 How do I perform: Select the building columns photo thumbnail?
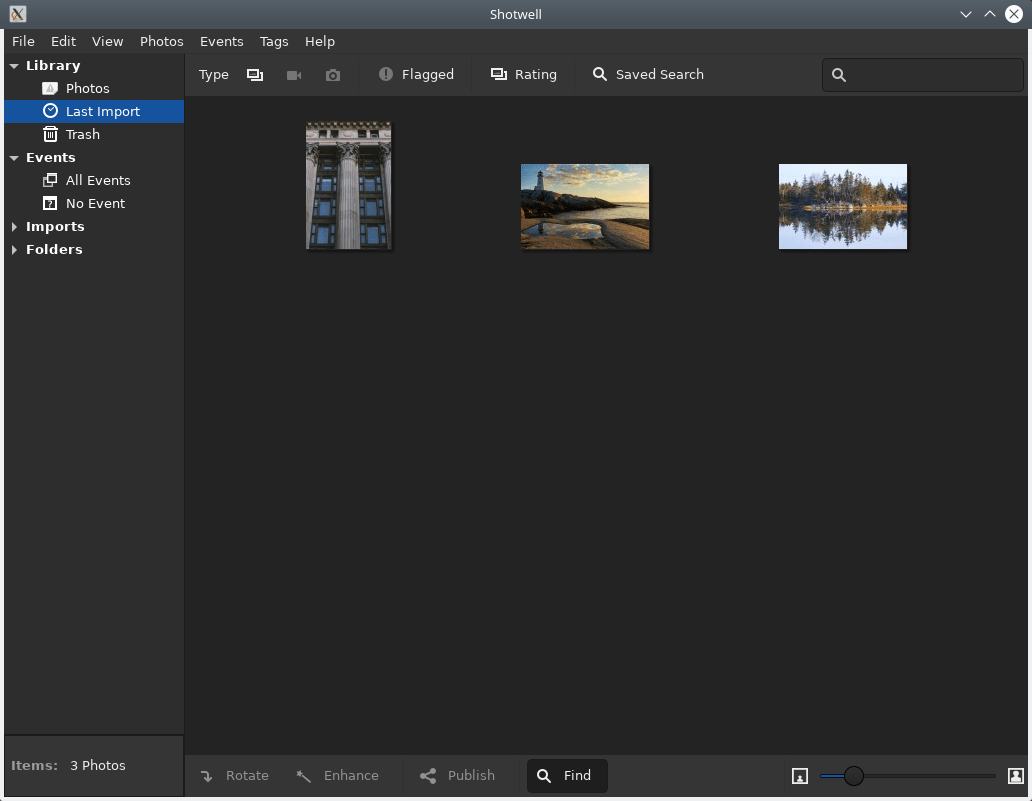coord(348,186)
